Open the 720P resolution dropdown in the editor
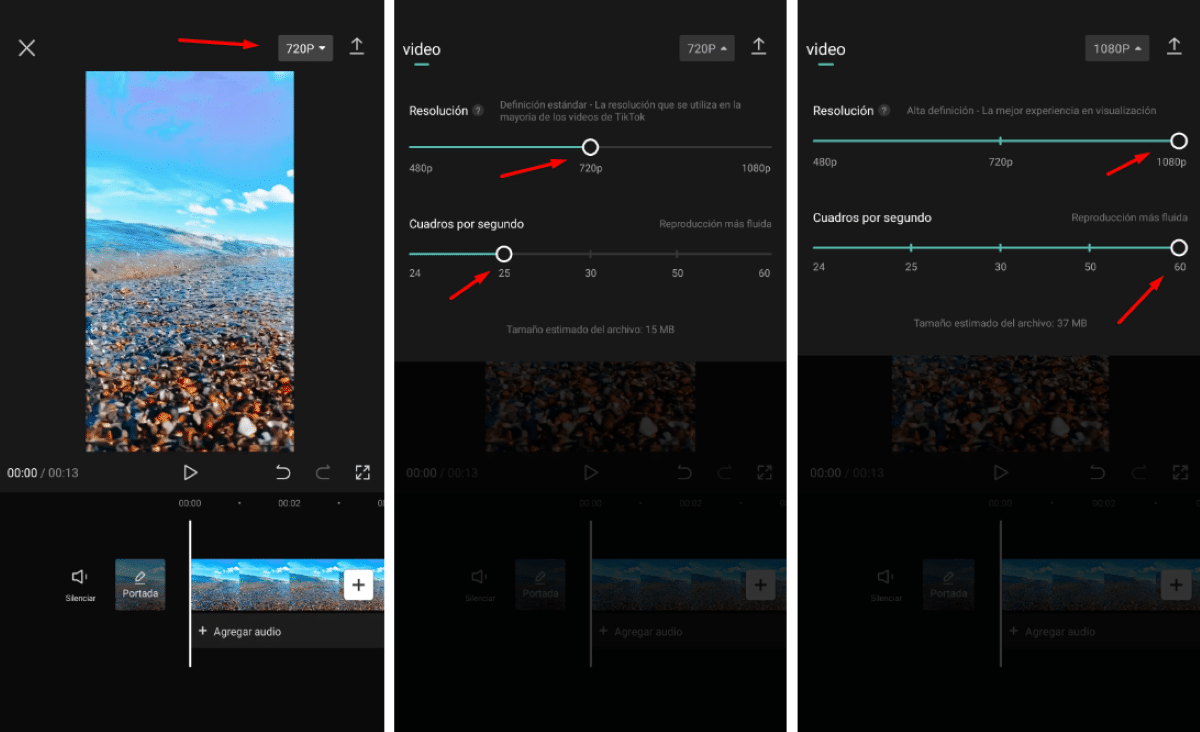This screenshot has width=1200, height=732. click(x=305, y=48)
